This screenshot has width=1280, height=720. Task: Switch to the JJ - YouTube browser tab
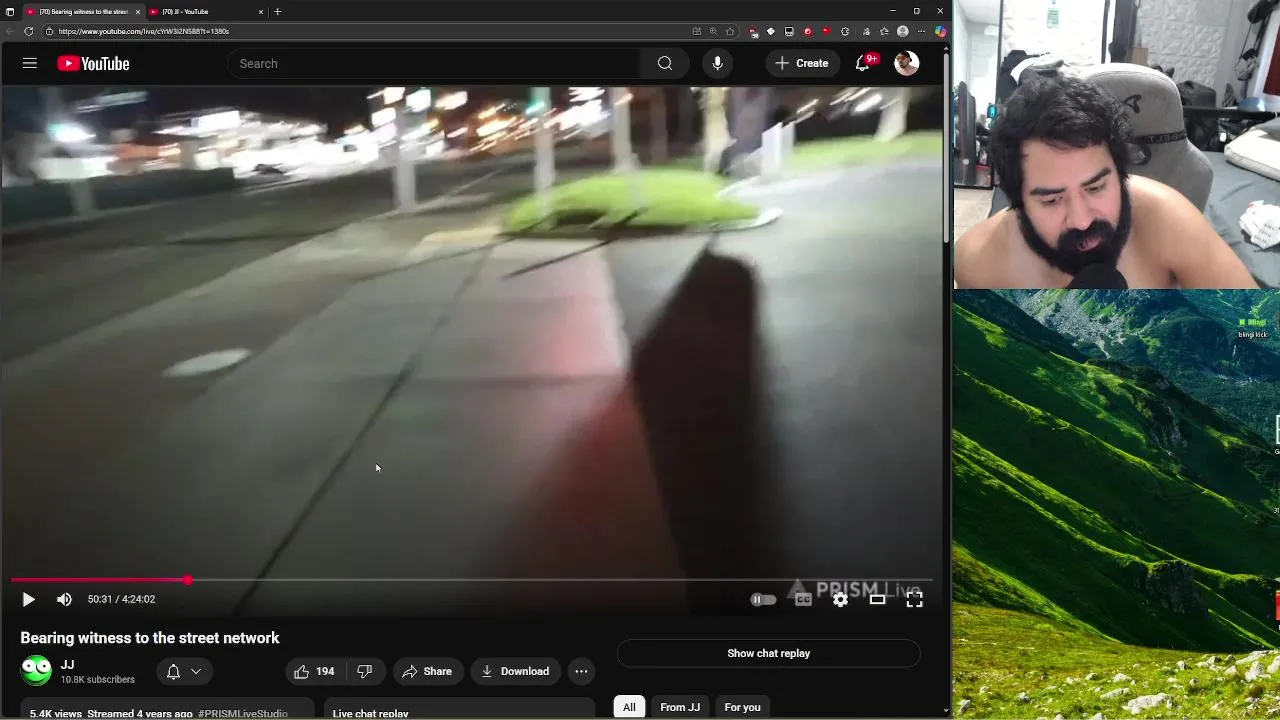[203, 11]
